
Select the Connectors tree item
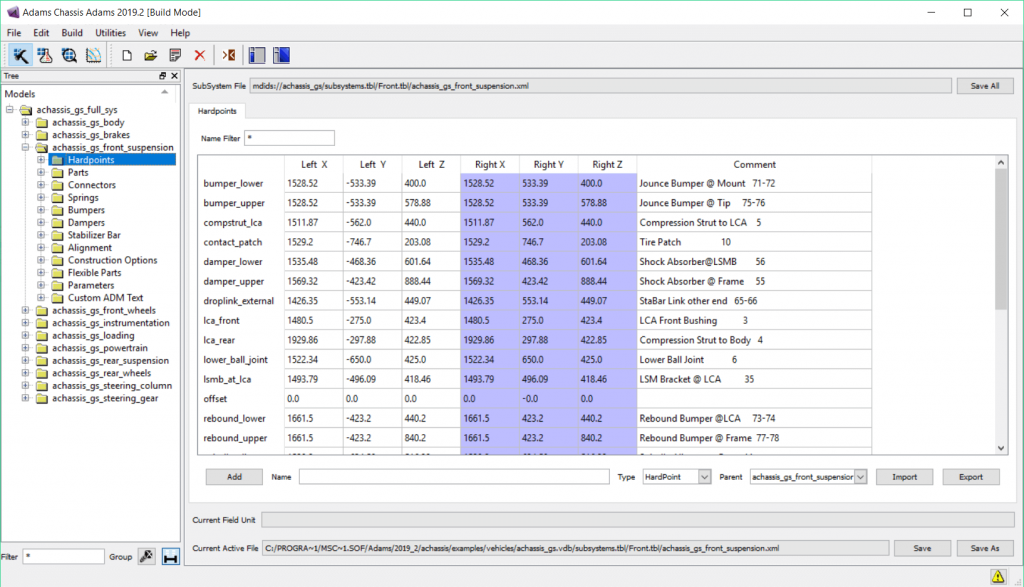pos(91,185)
